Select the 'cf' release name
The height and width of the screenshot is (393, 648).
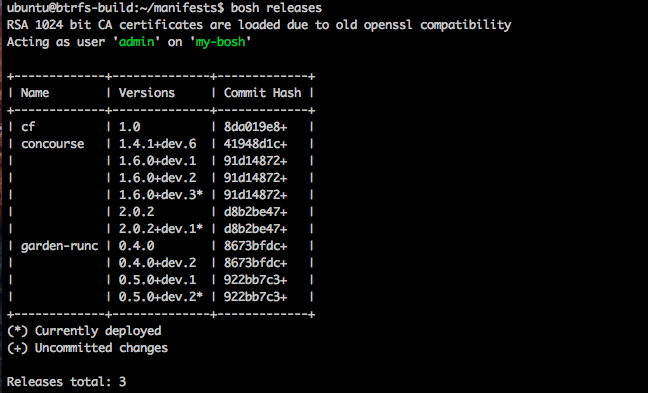click(x=28, y=126)
